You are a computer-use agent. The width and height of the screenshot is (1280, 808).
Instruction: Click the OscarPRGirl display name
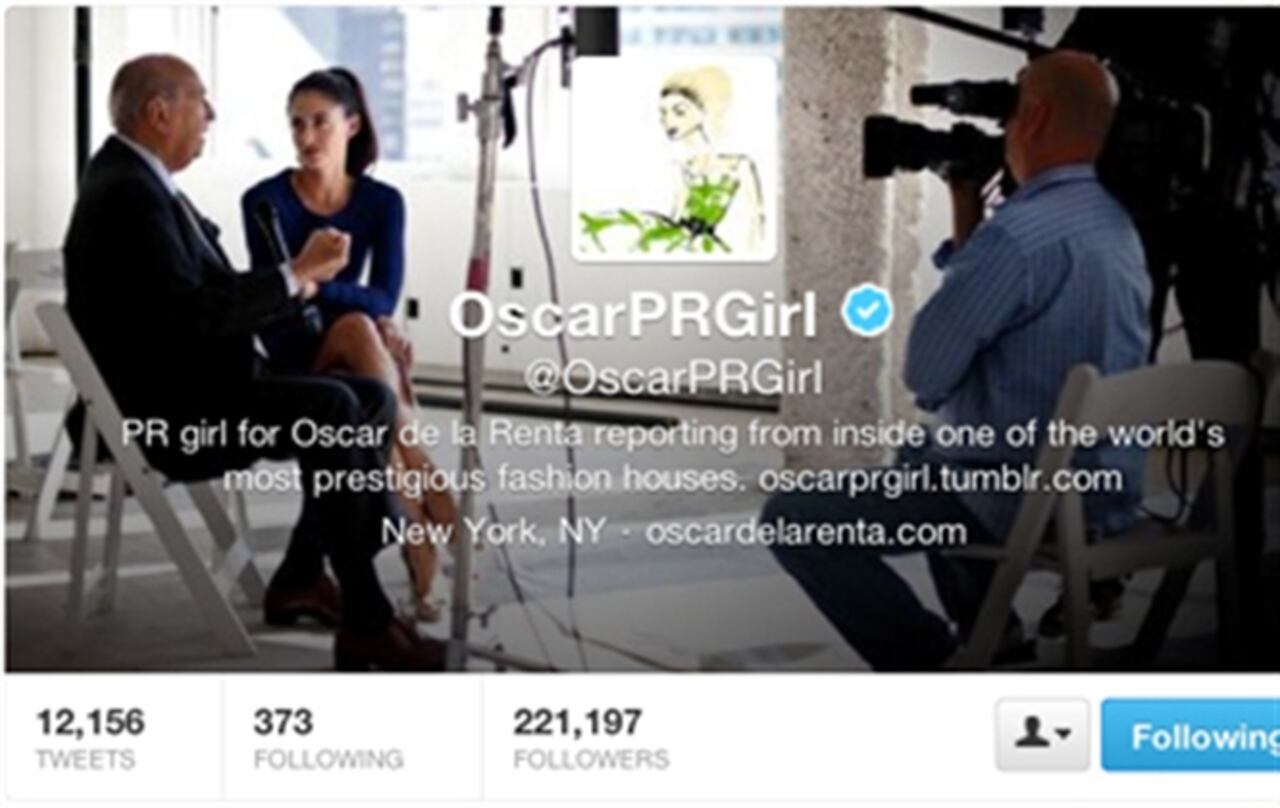tap(632, 315)
